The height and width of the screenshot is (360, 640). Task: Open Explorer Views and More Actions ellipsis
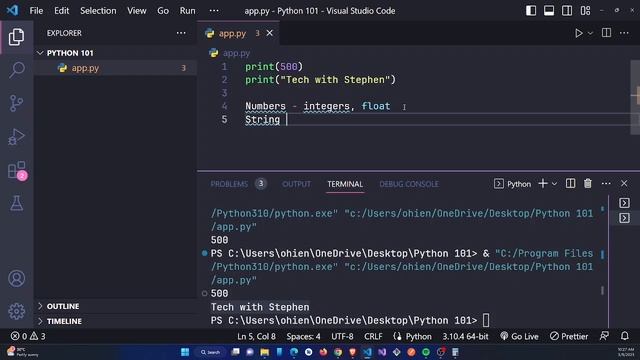(x=181, y=33)
